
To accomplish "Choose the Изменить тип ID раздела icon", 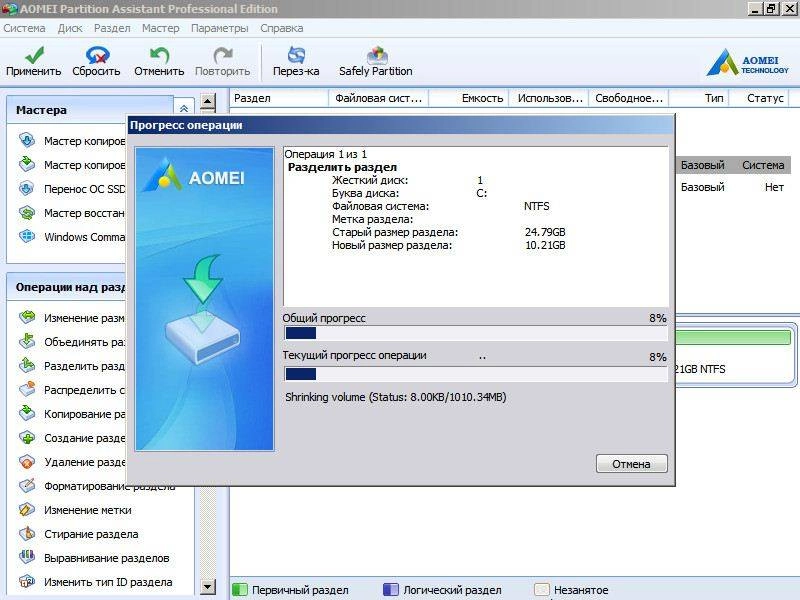I will point(27,581).
